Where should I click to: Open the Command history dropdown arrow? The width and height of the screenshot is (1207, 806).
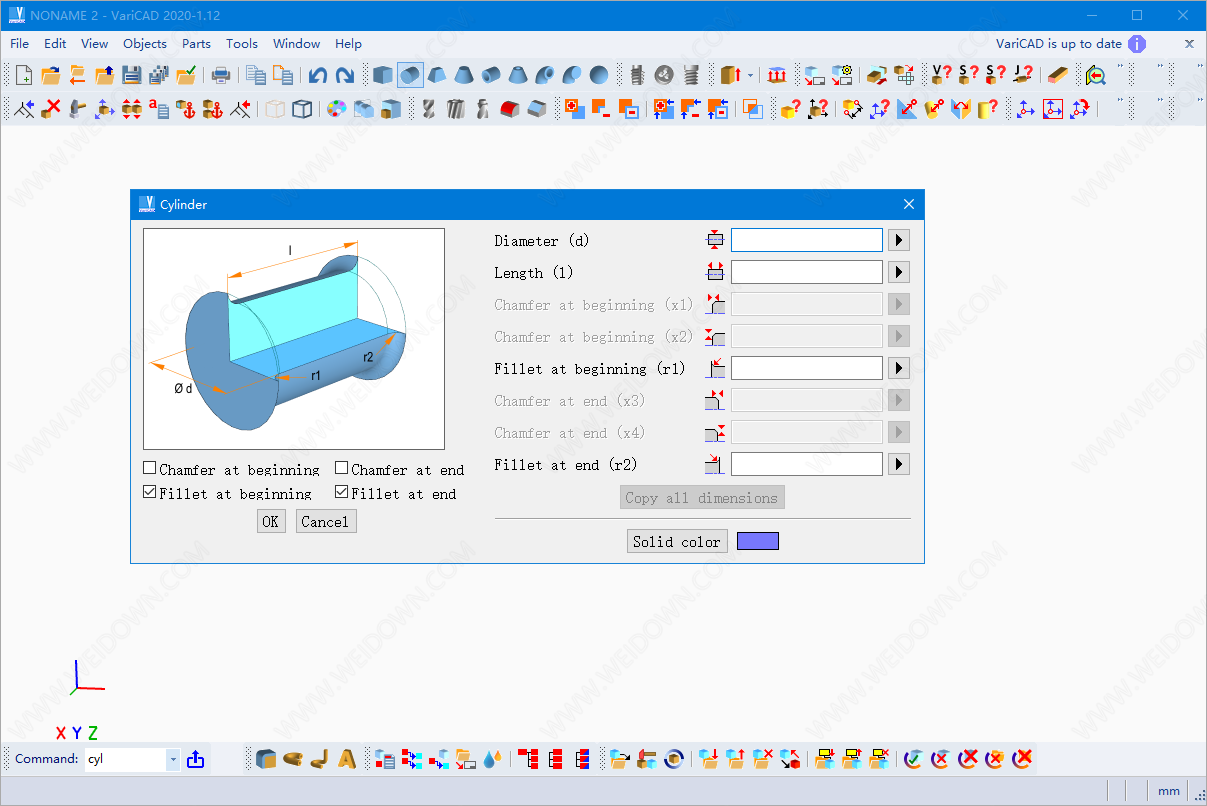(173, 759)
